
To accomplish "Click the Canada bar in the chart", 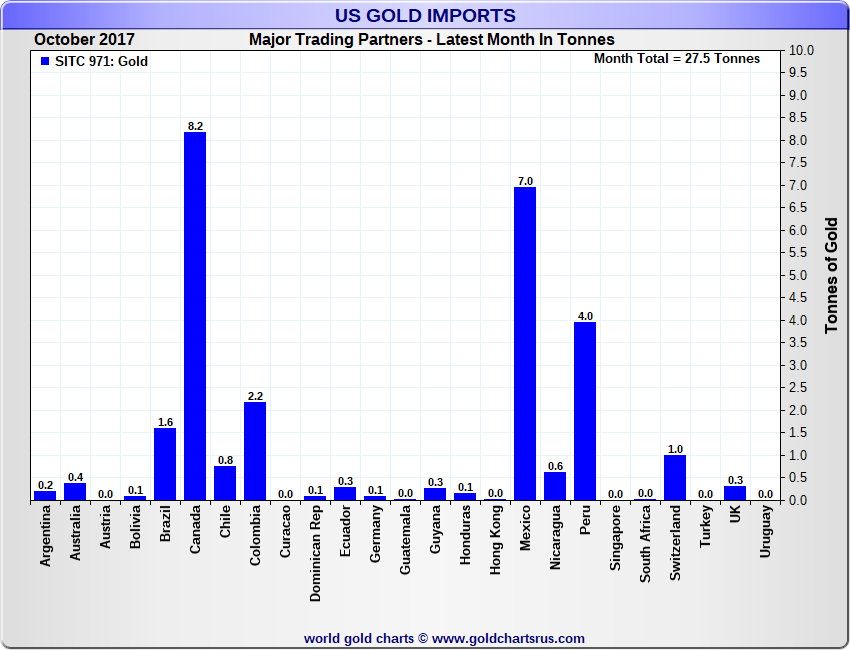I will [x=195, y=316].
